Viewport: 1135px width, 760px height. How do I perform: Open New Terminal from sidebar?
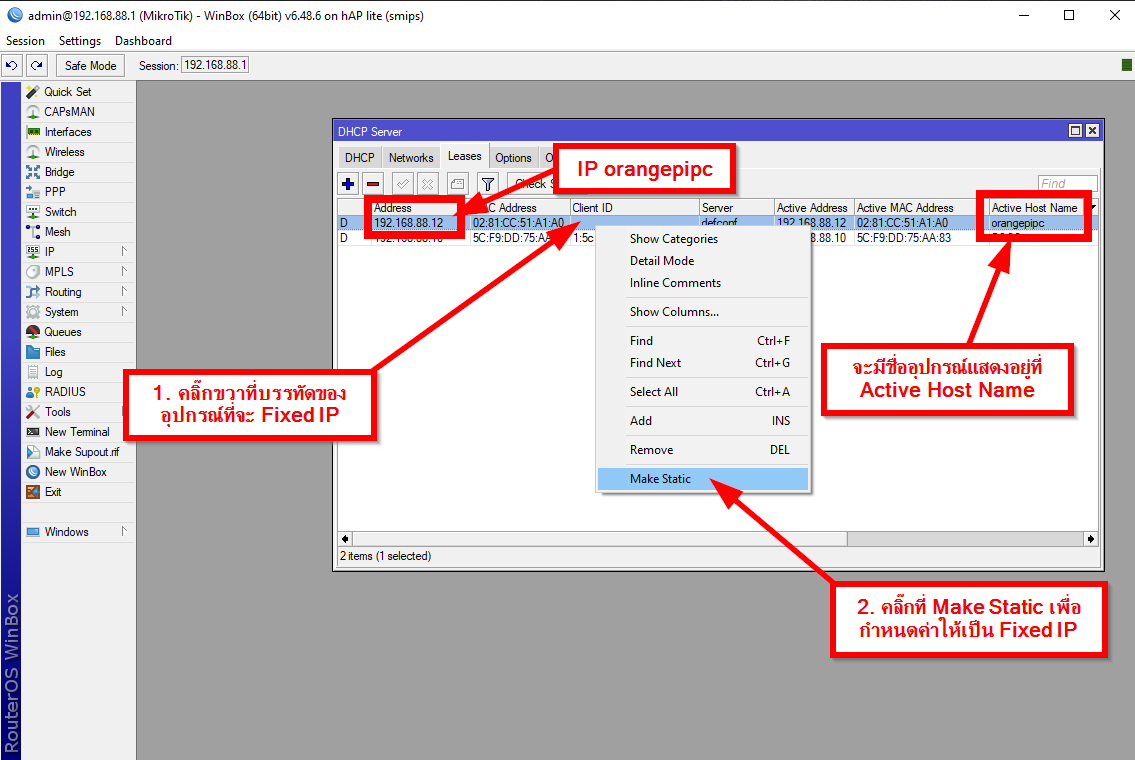[72, 431]
